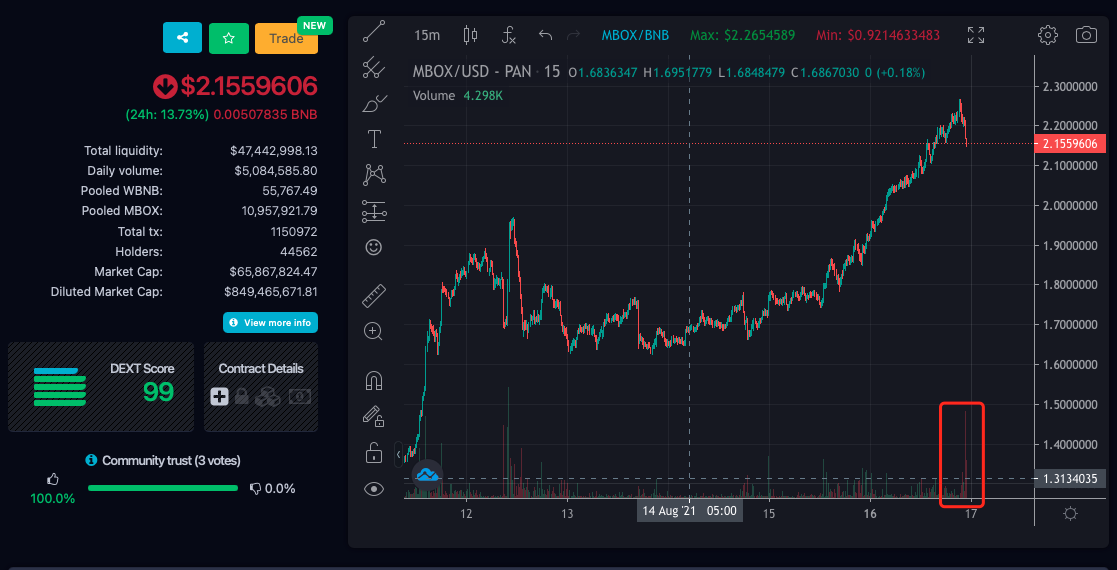Click the red $2.1559606 price headline
Viewport: 1117px width, 570px height.
249,86
